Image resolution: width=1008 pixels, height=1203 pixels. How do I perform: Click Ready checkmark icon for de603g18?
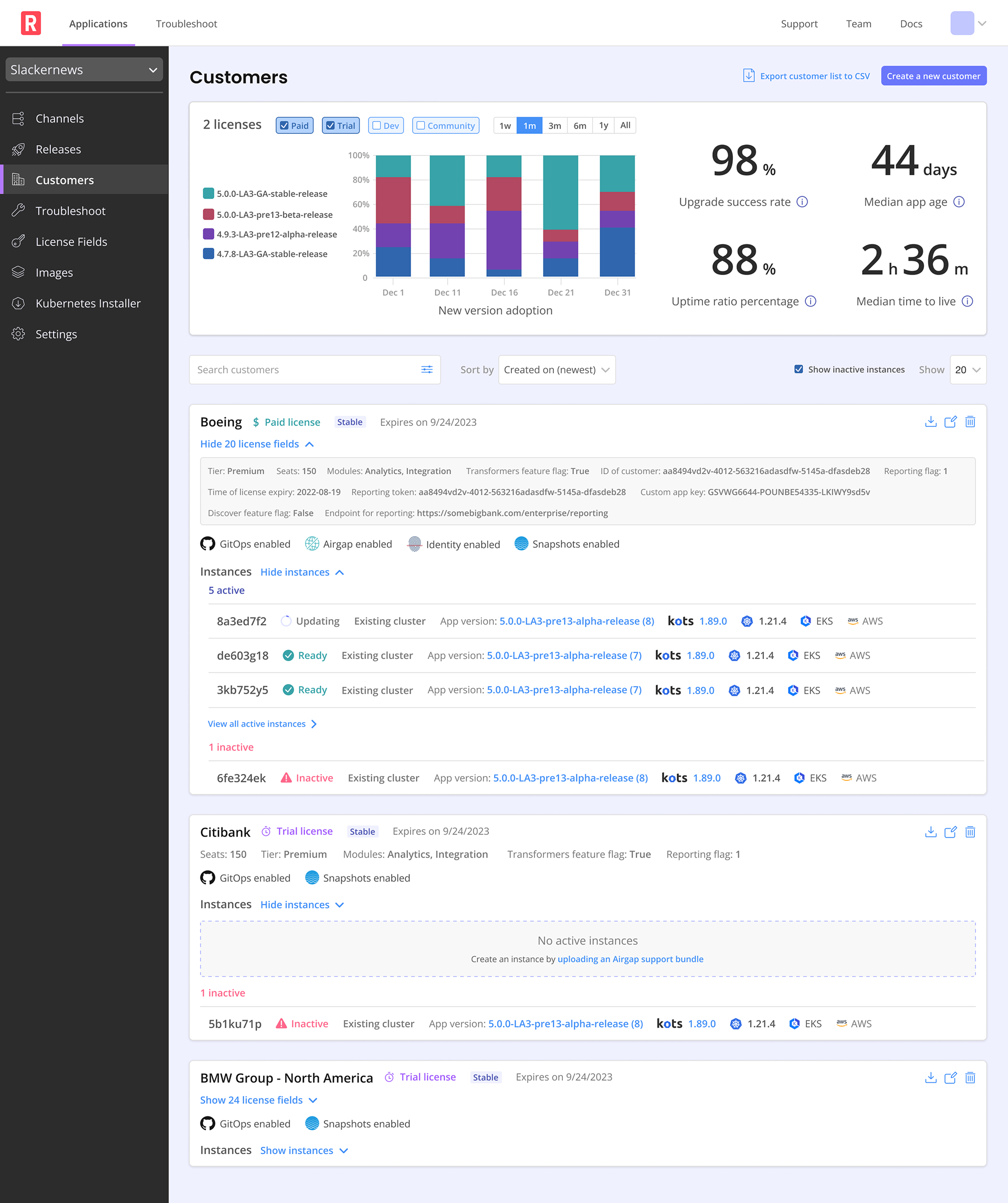click(x=289, y=655)
